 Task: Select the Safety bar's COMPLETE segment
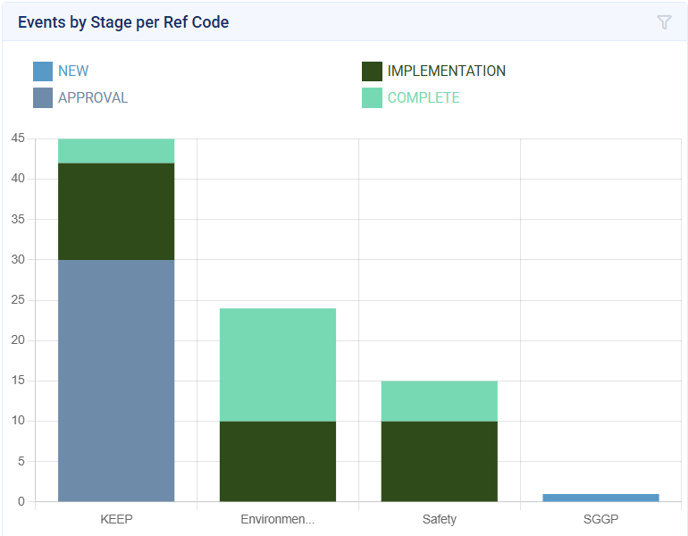coord(439,400)
